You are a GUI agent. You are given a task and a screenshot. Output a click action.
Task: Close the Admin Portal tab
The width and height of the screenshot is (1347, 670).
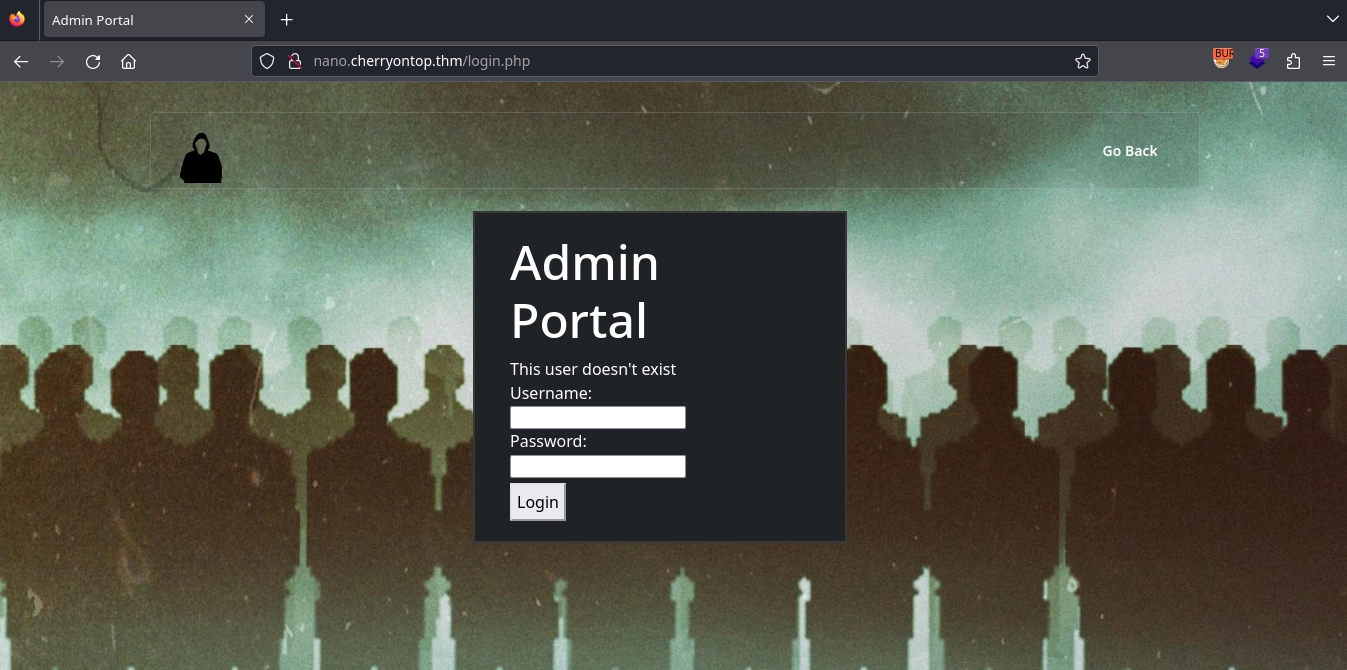coord(249,20)
